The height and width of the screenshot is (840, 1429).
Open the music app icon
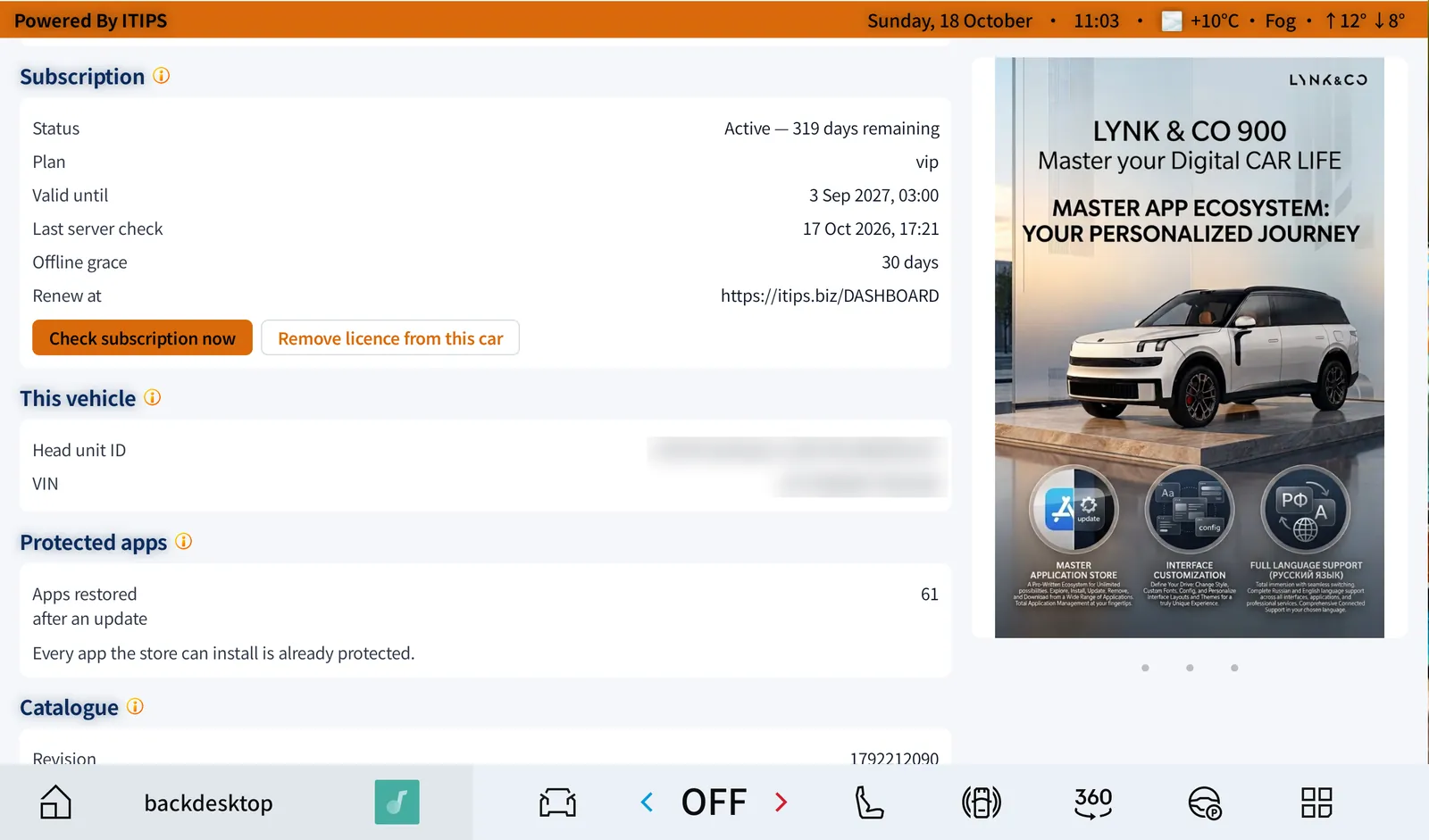397,802
